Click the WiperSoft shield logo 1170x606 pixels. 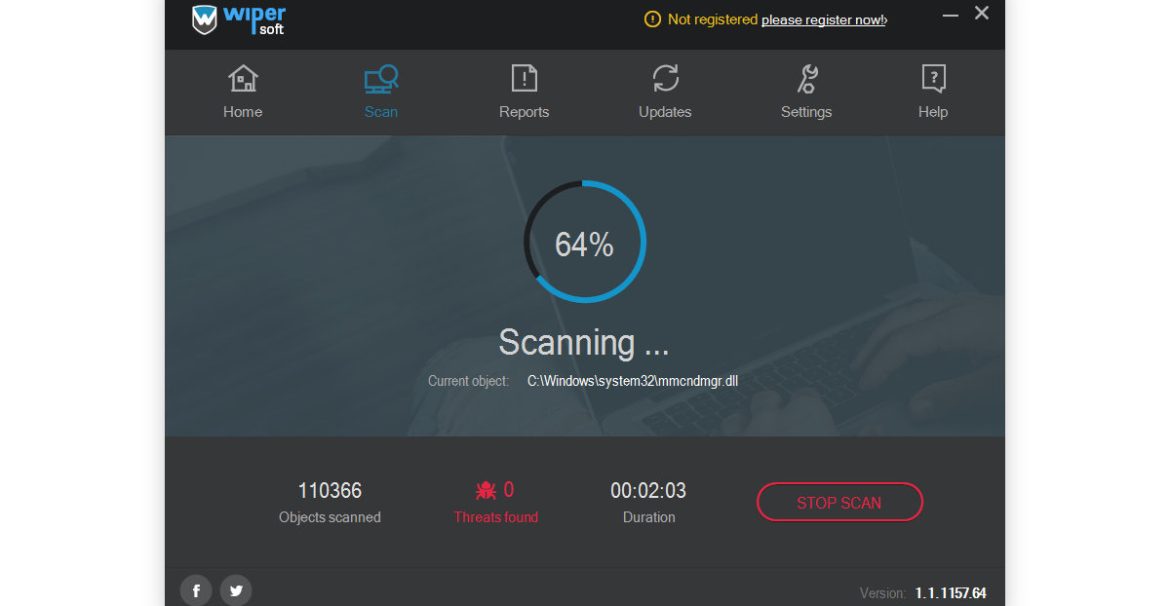(204, 19)
